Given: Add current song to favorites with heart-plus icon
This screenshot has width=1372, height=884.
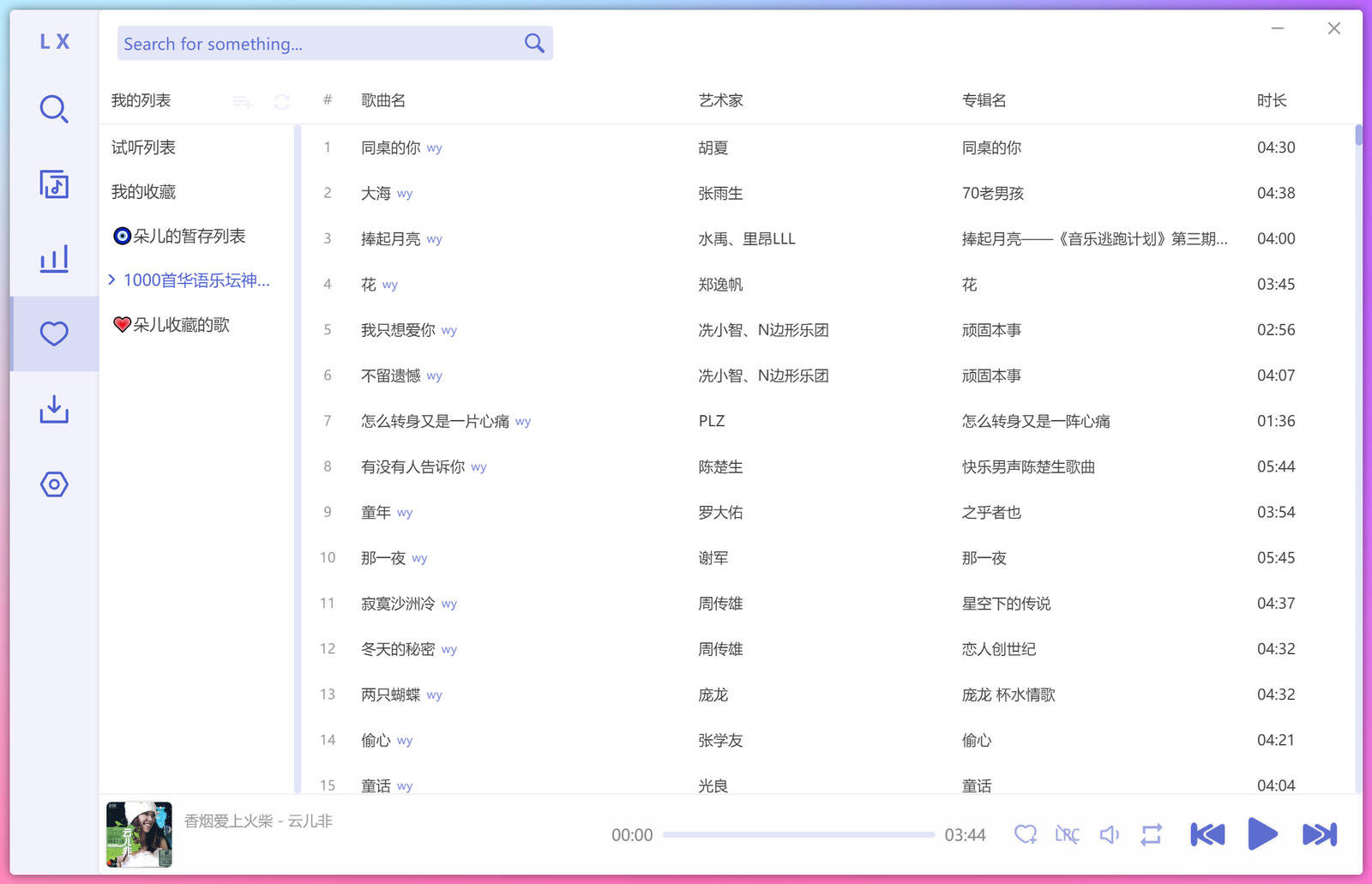Looking at the screenshot, I should click(1026, 834).
